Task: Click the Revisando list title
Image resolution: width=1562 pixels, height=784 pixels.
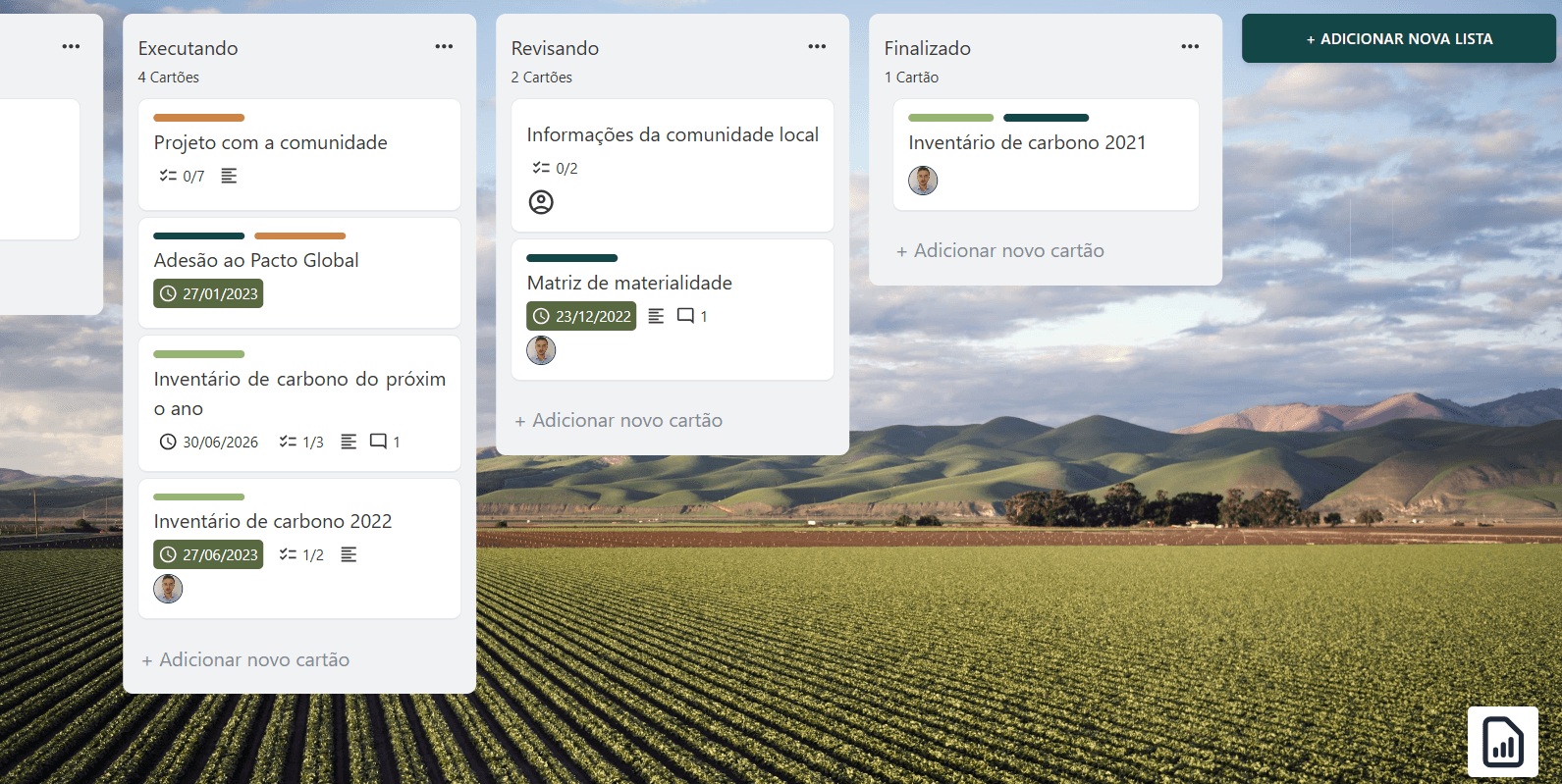Action: click(x=555, y=48)
